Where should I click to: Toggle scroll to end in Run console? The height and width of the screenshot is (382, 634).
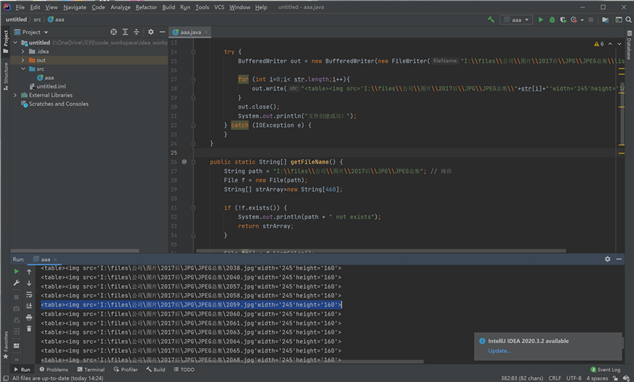point(29,306)
